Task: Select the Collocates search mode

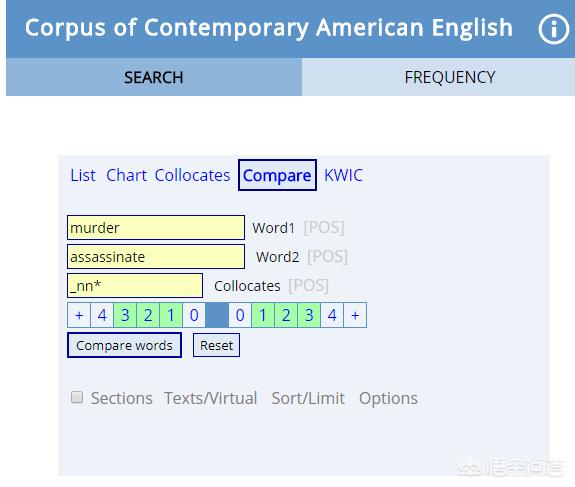Action: click(193, 175)
